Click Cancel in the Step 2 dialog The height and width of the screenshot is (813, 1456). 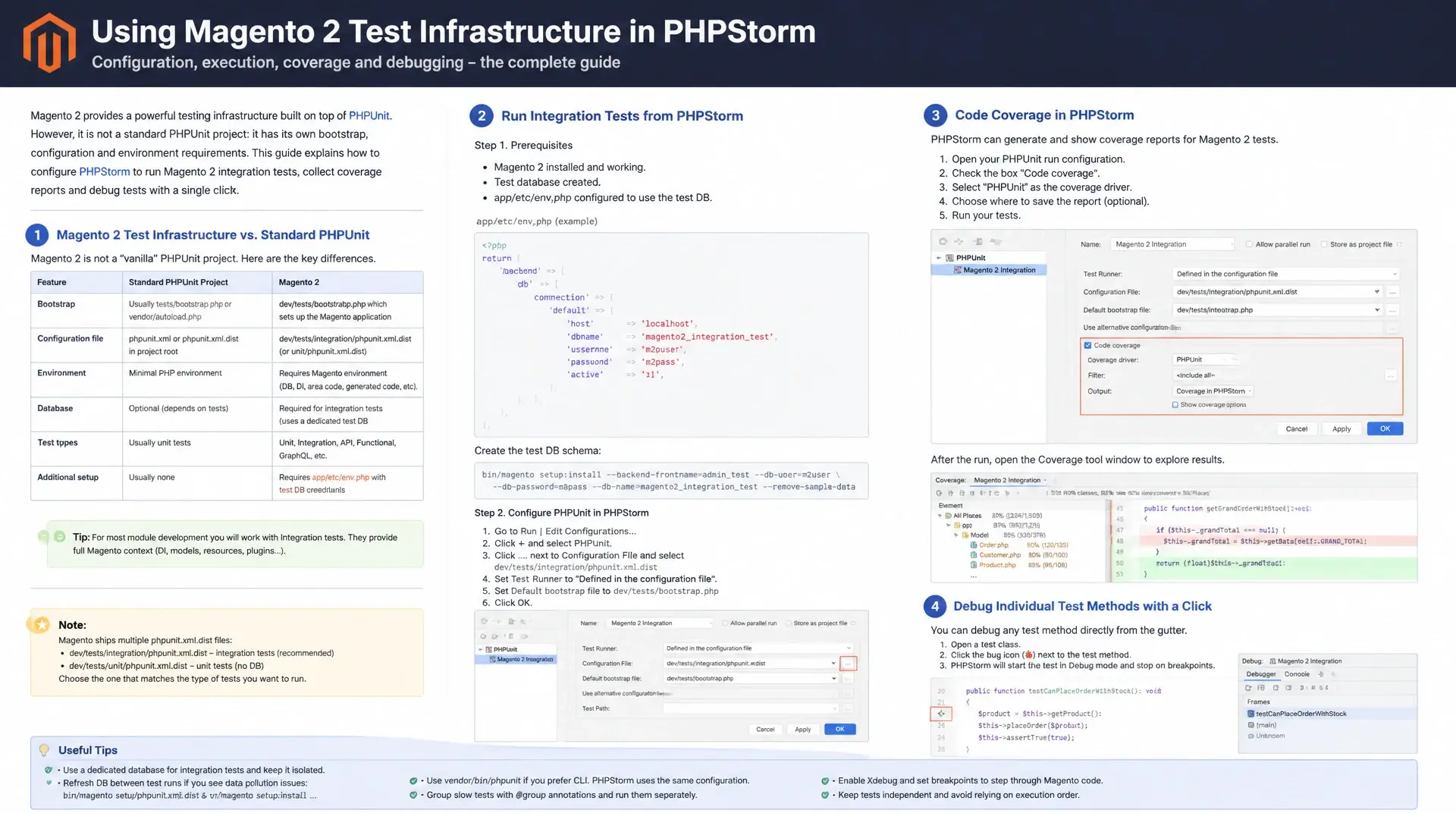(765, 729)
